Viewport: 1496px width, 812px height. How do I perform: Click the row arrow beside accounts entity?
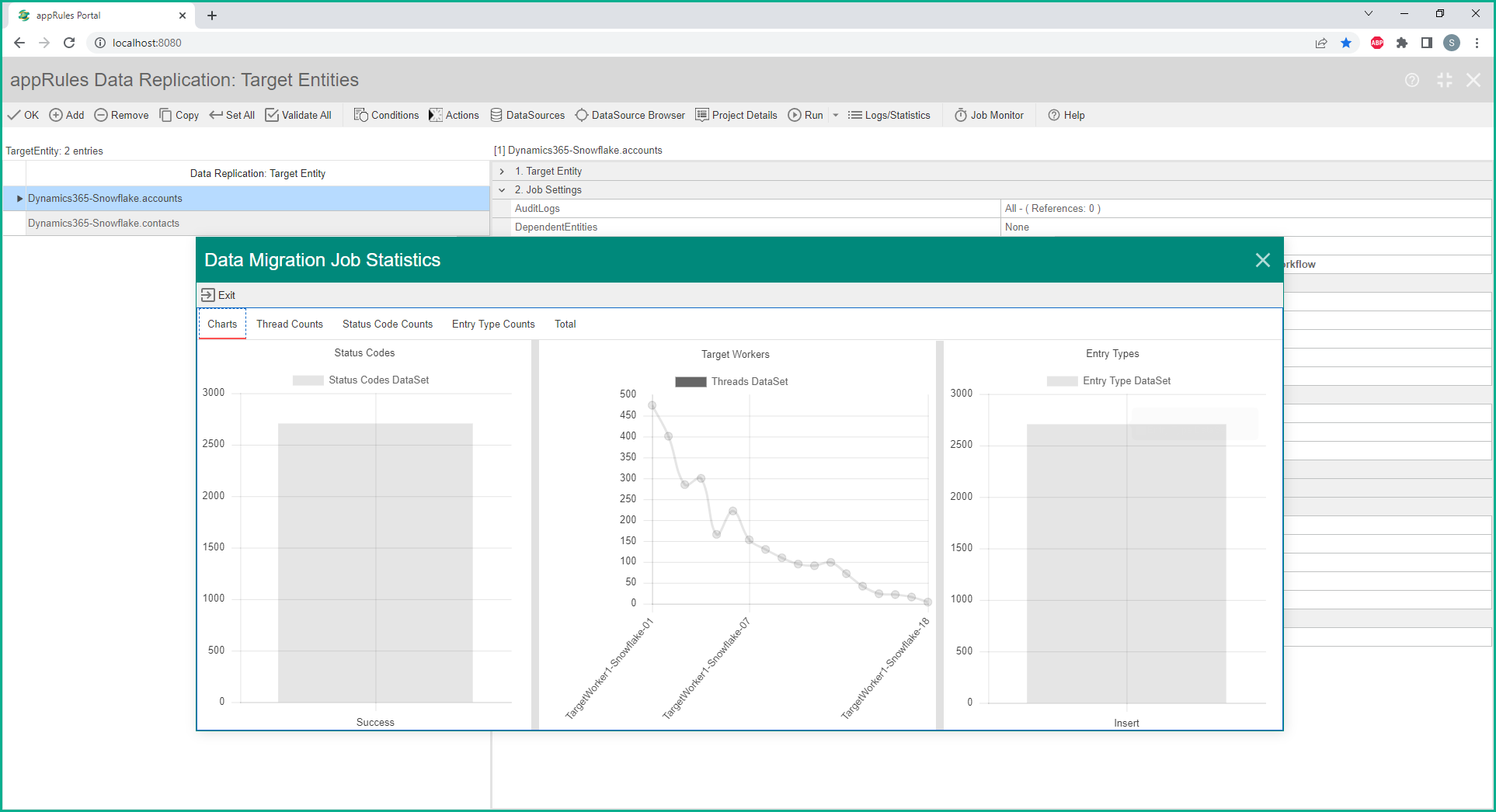tap(19, 199)
